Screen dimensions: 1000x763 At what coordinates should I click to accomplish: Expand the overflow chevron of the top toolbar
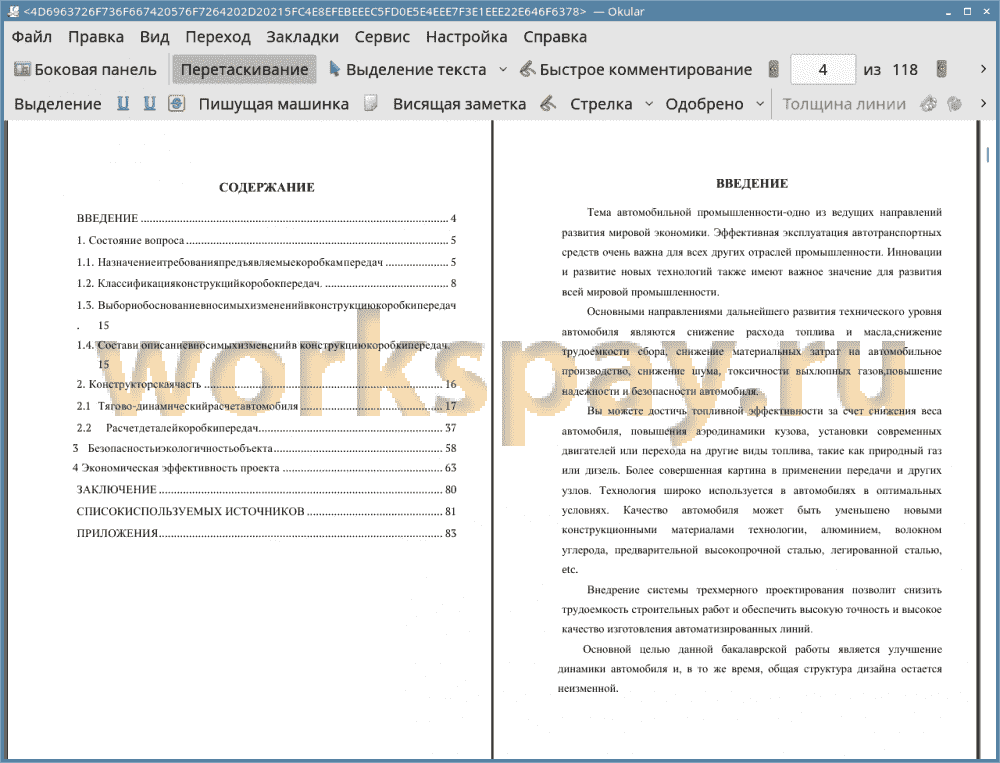point(983,69)
